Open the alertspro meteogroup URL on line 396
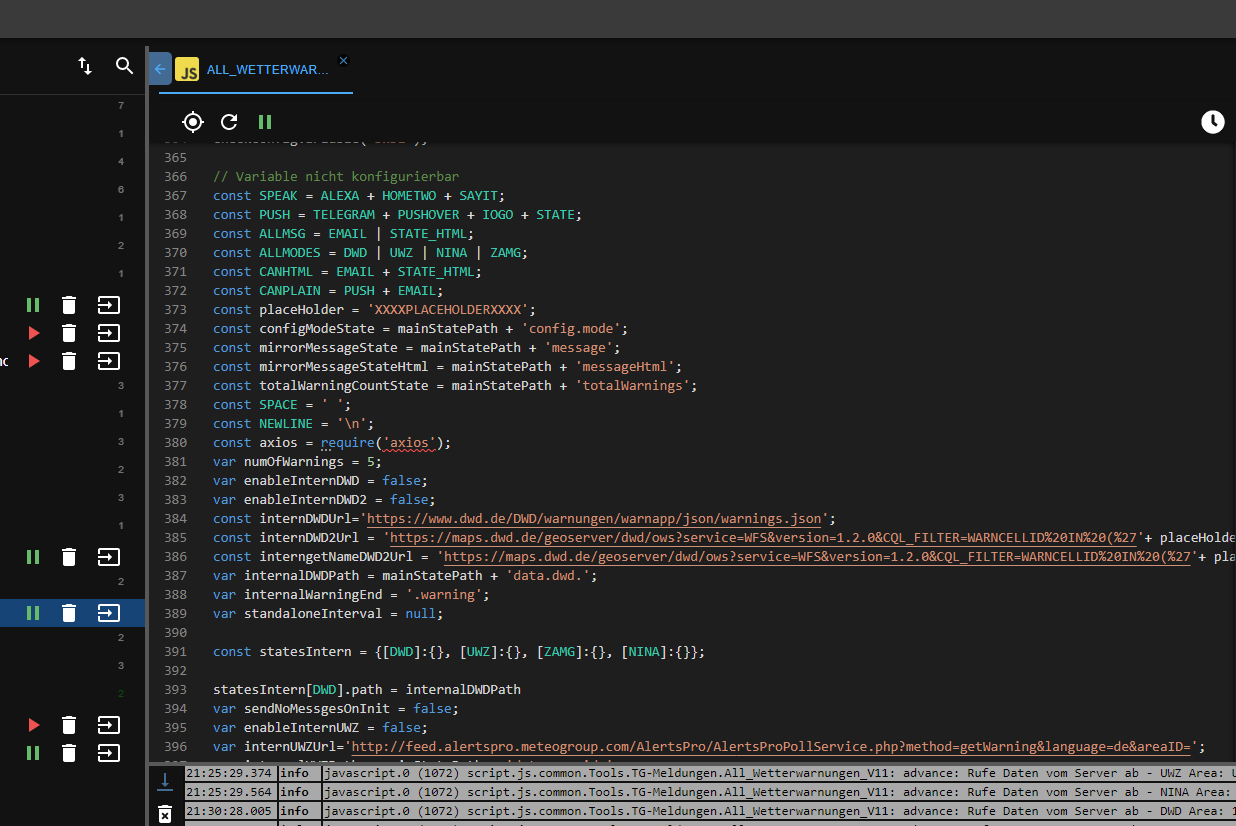 (x=775, y=746)
